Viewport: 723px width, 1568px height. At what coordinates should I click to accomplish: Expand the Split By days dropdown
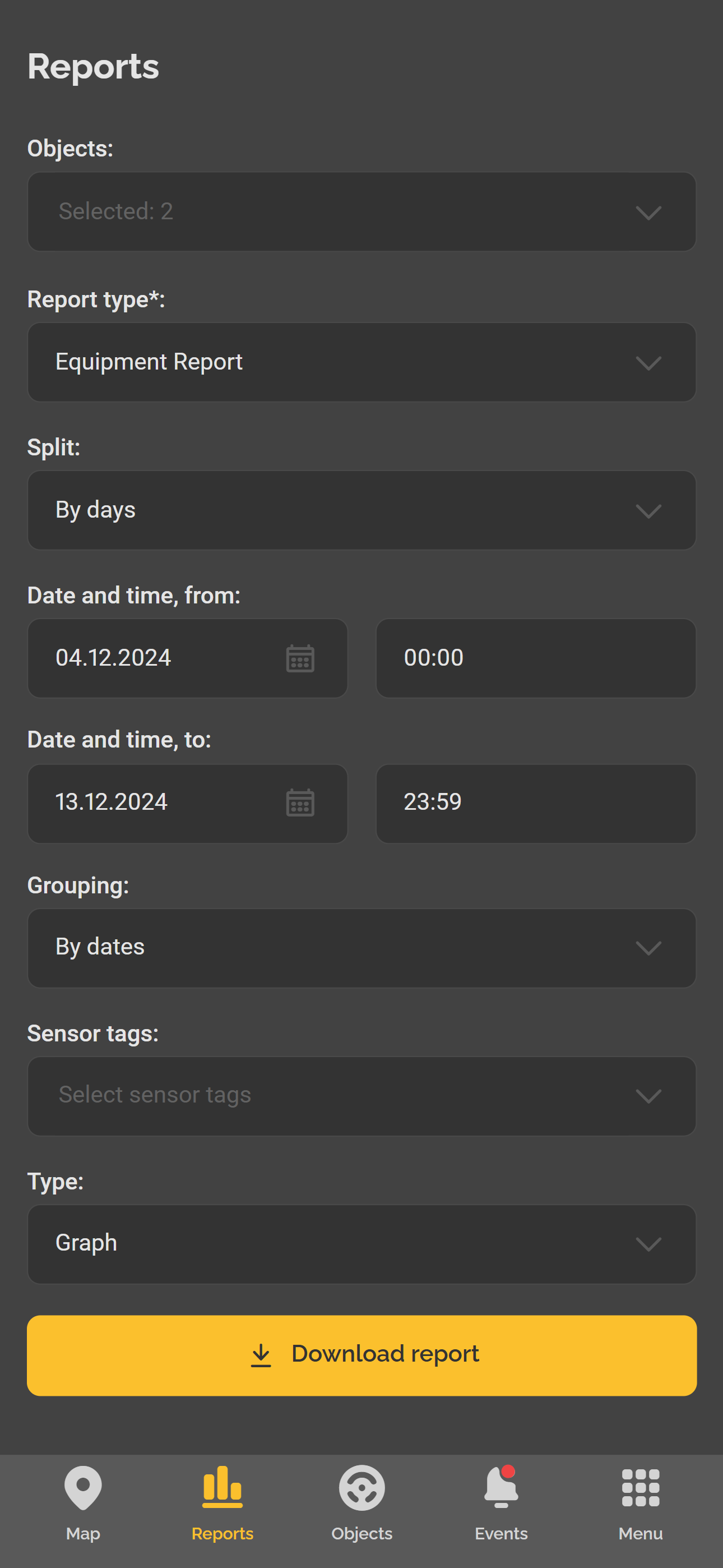[361, 510]
